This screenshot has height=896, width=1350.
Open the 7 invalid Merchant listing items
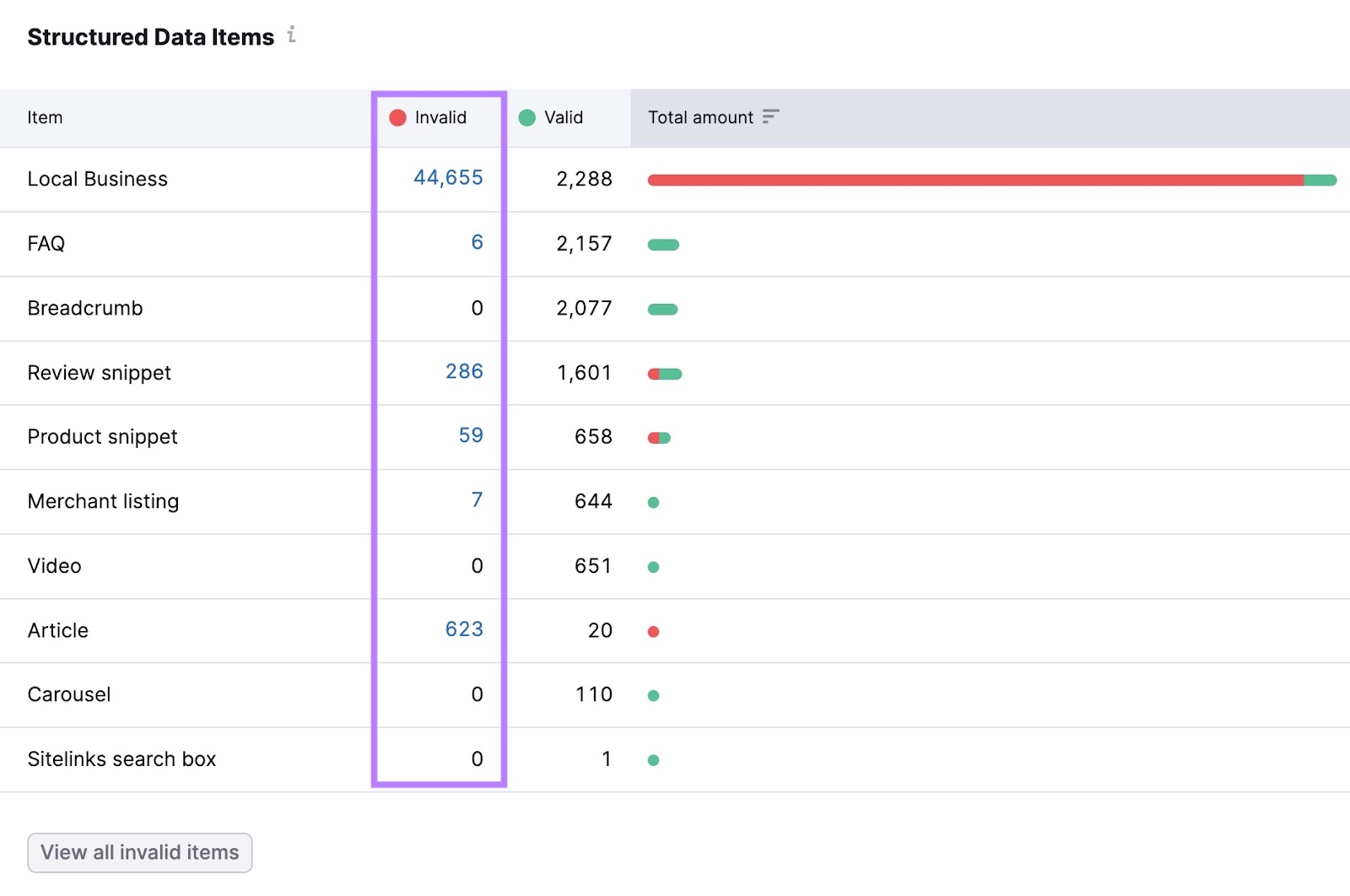[477, 500]
